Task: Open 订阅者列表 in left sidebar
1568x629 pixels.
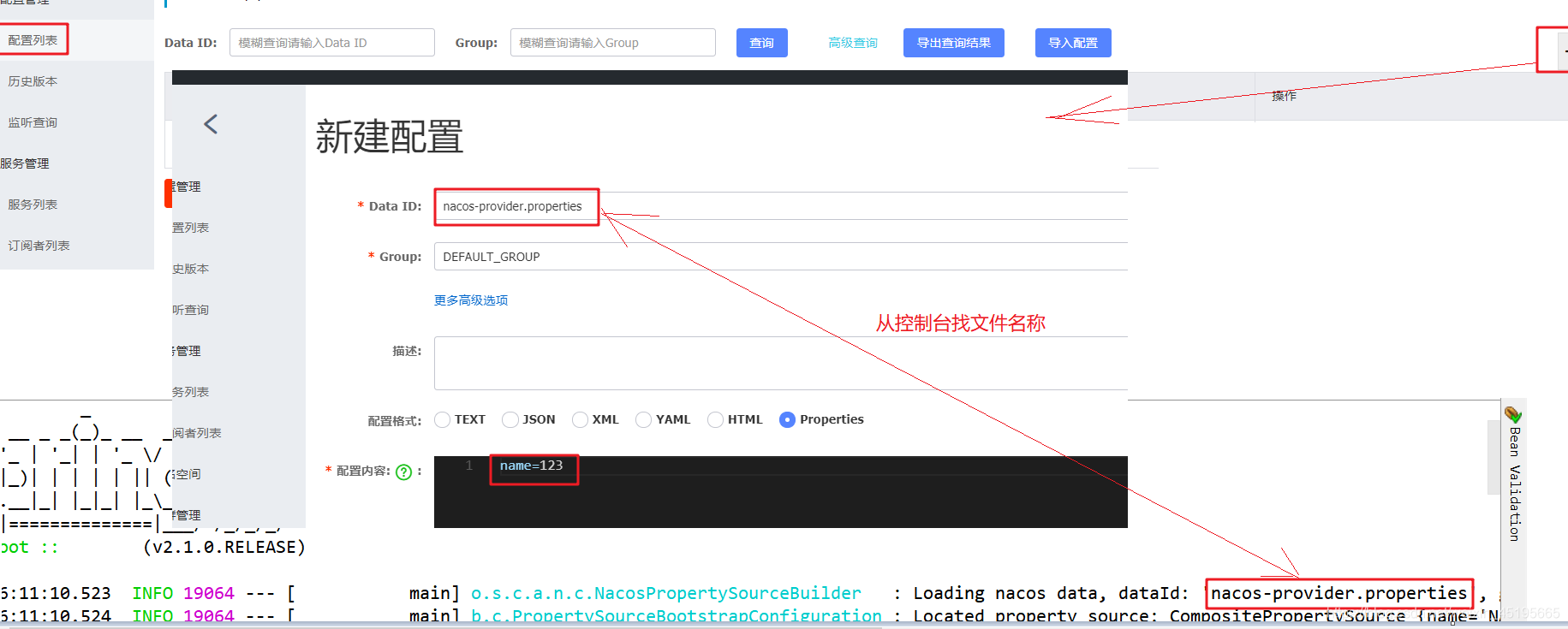Action: pyautogui.click(x=39, y=246)
